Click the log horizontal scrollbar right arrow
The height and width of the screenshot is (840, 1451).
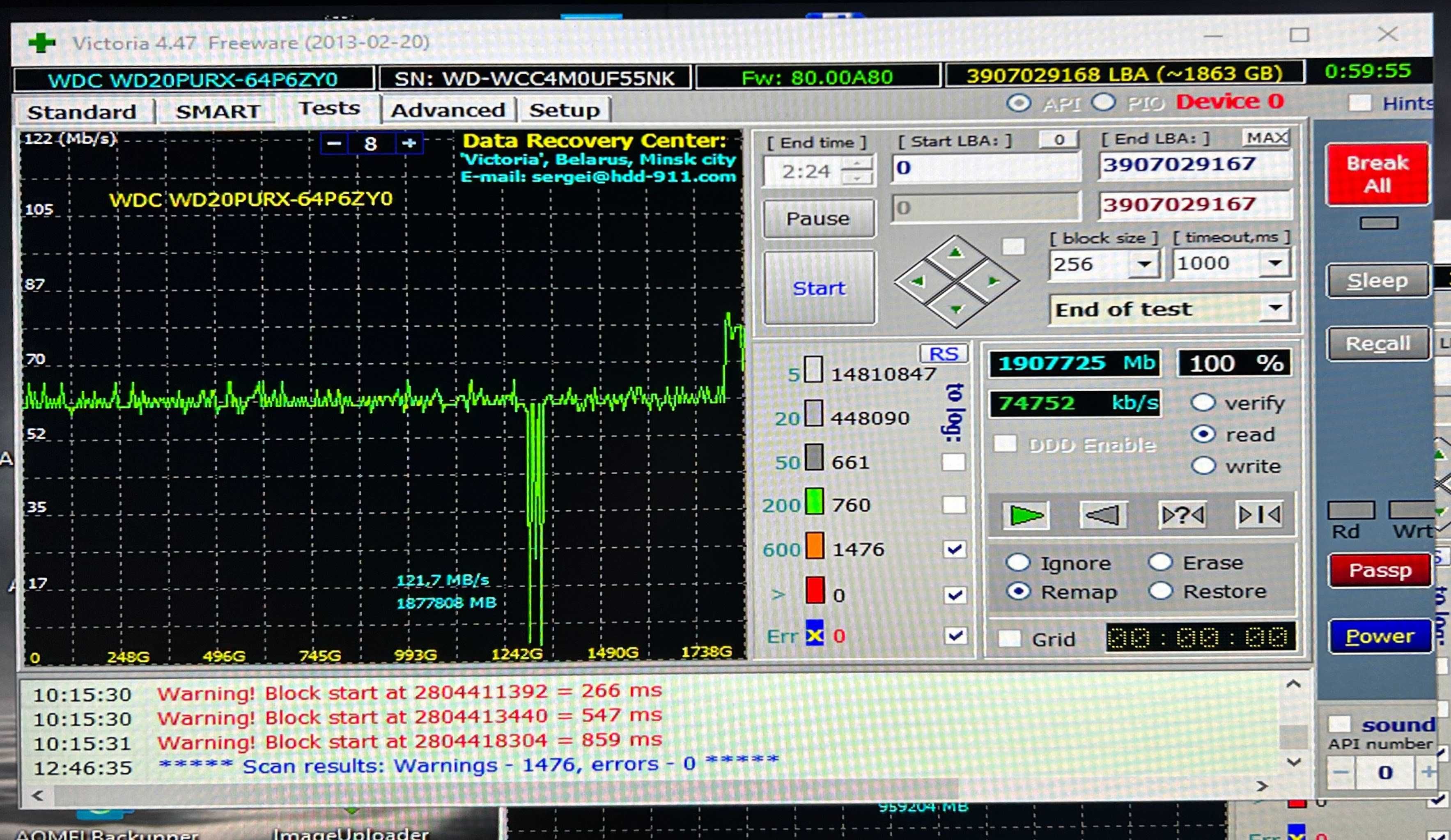click(x=1262, y=787)
